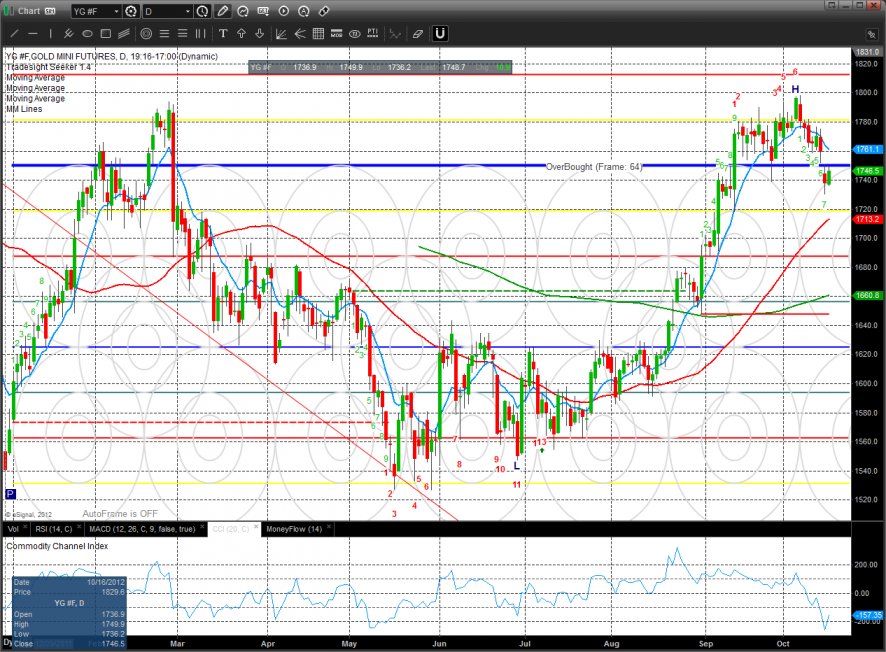This screenshot has height=652, width=886.
Task: Switch to the MoneyFlow (14) tab
Action: (x=295, y=528)
